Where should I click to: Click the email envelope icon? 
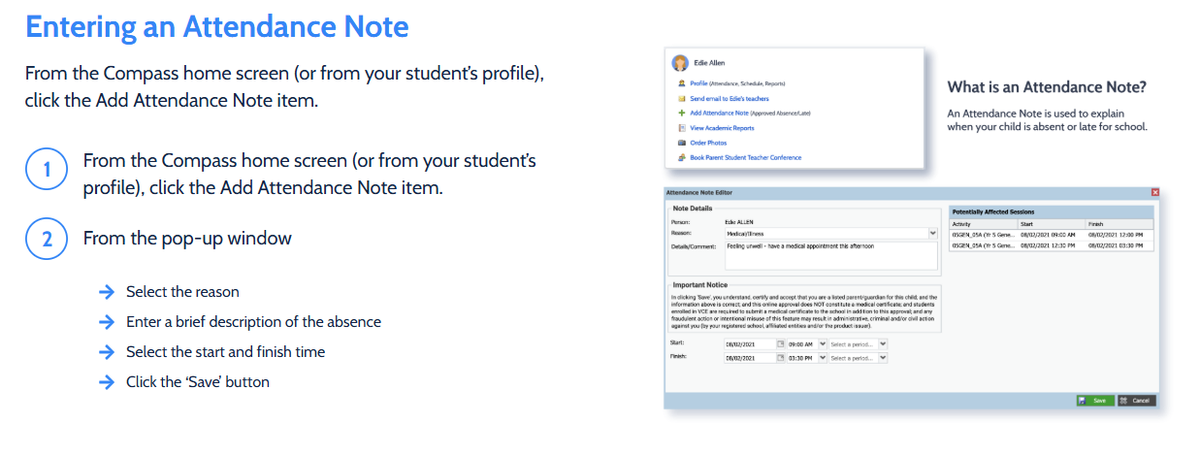(681, 99)
